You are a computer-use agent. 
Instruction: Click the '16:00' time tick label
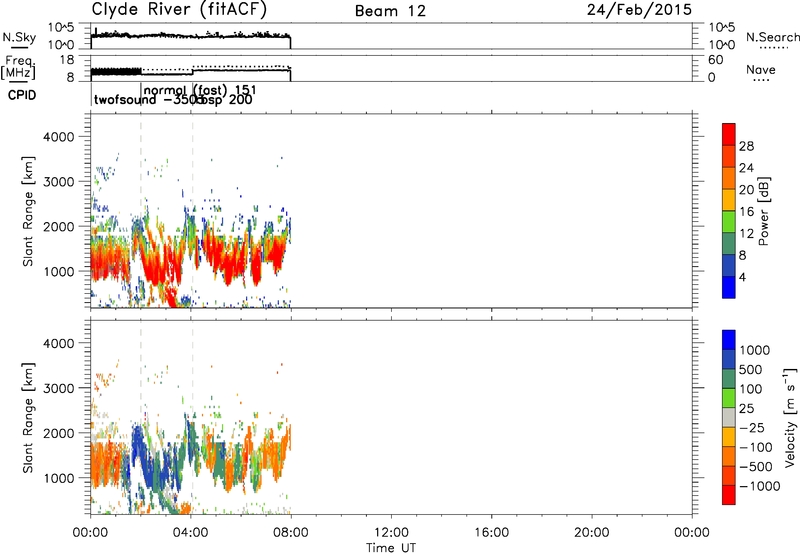(491, 533)
